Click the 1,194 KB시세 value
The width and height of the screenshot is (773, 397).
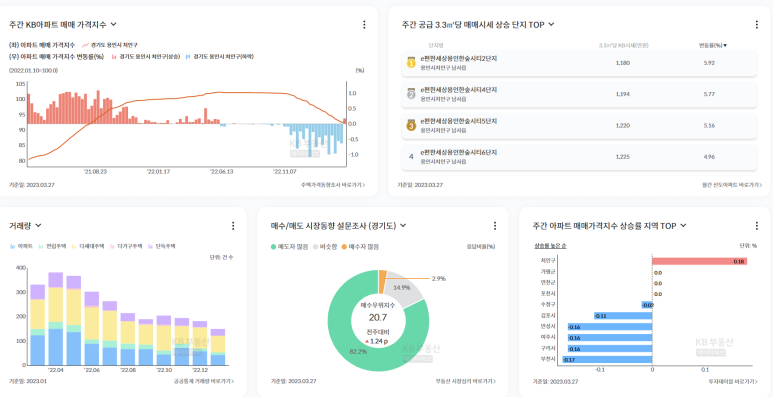(623, 94)
